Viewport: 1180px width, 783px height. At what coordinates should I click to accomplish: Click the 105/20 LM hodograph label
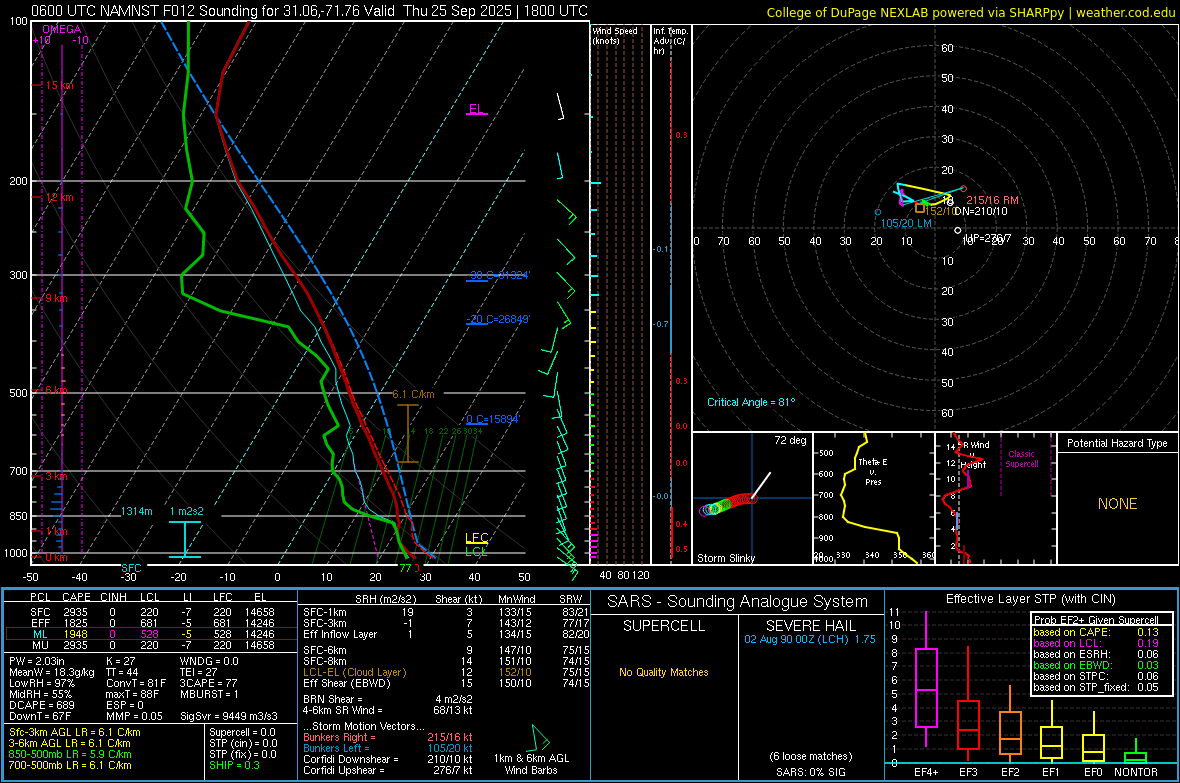(906, 224)
